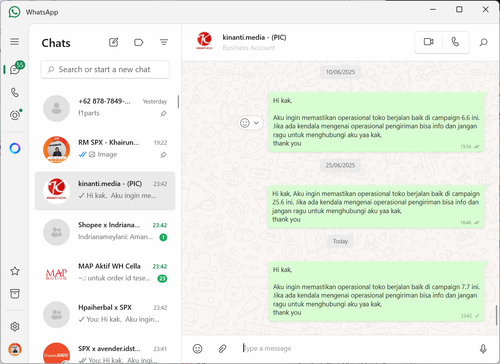The width and height of the screenshot is (500, 364).
Task: Open the RM SPX - Khairun chat
Action: pos(105,149)
